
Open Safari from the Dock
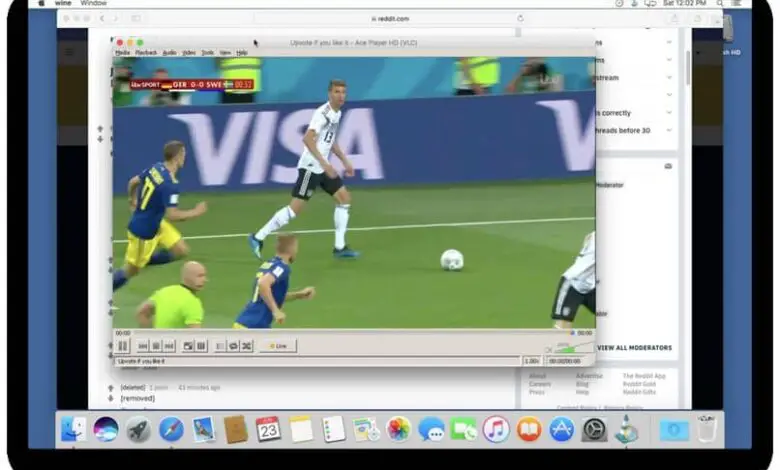[171, 429]
